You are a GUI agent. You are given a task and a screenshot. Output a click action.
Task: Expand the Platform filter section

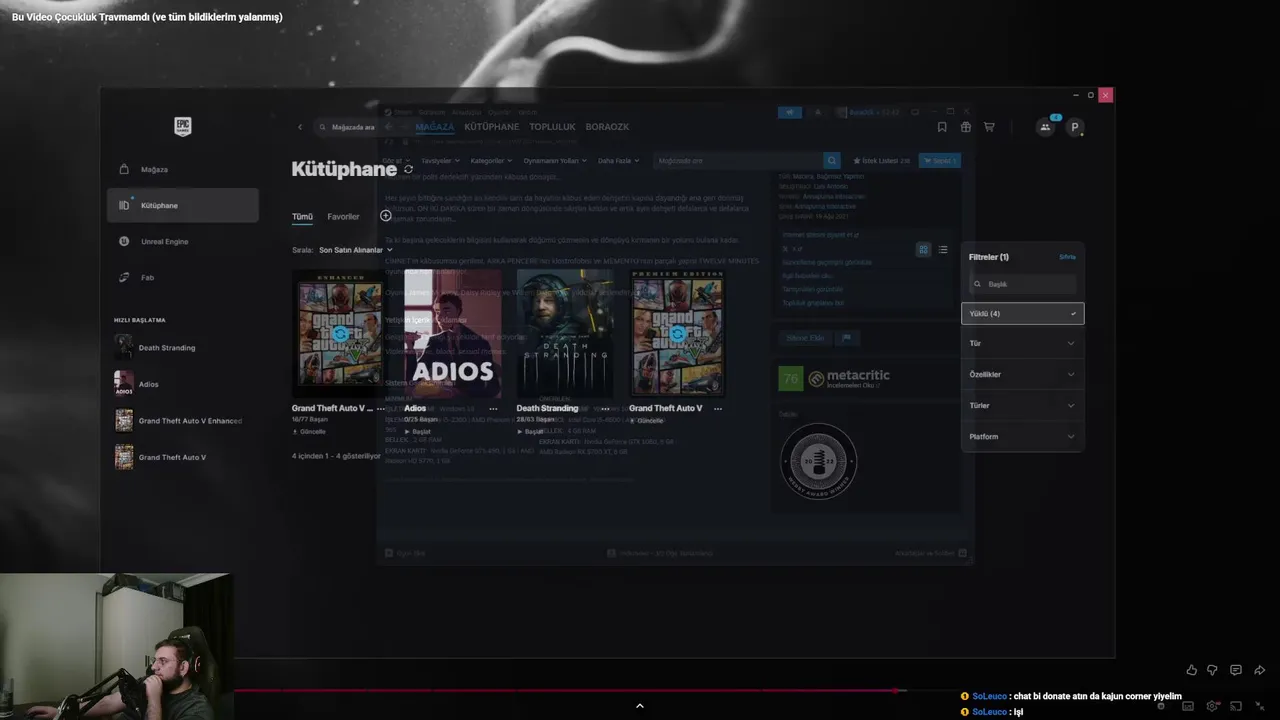click(1022, 436)
